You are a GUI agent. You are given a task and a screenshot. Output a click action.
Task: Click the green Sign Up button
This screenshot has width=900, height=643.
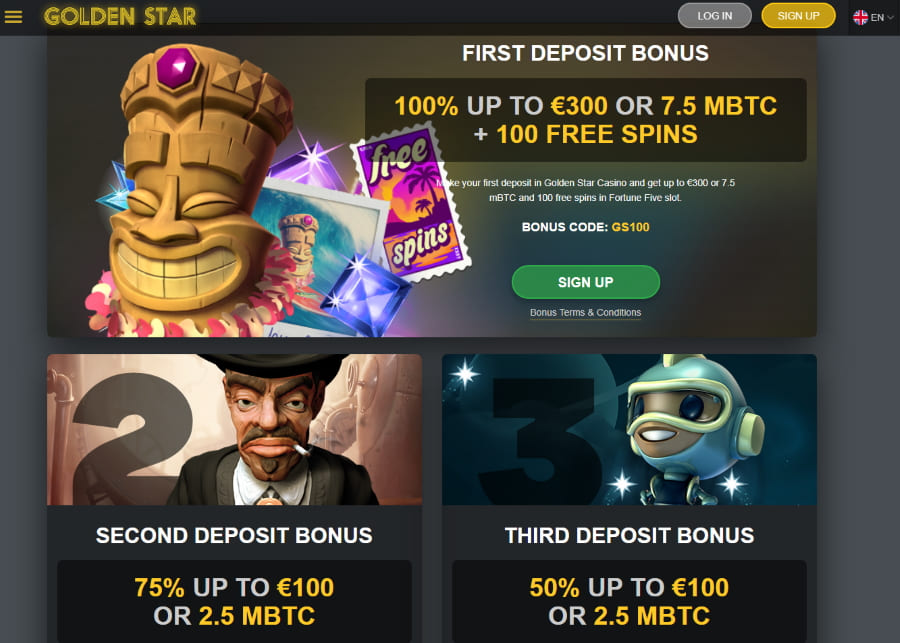coord(585,282)
